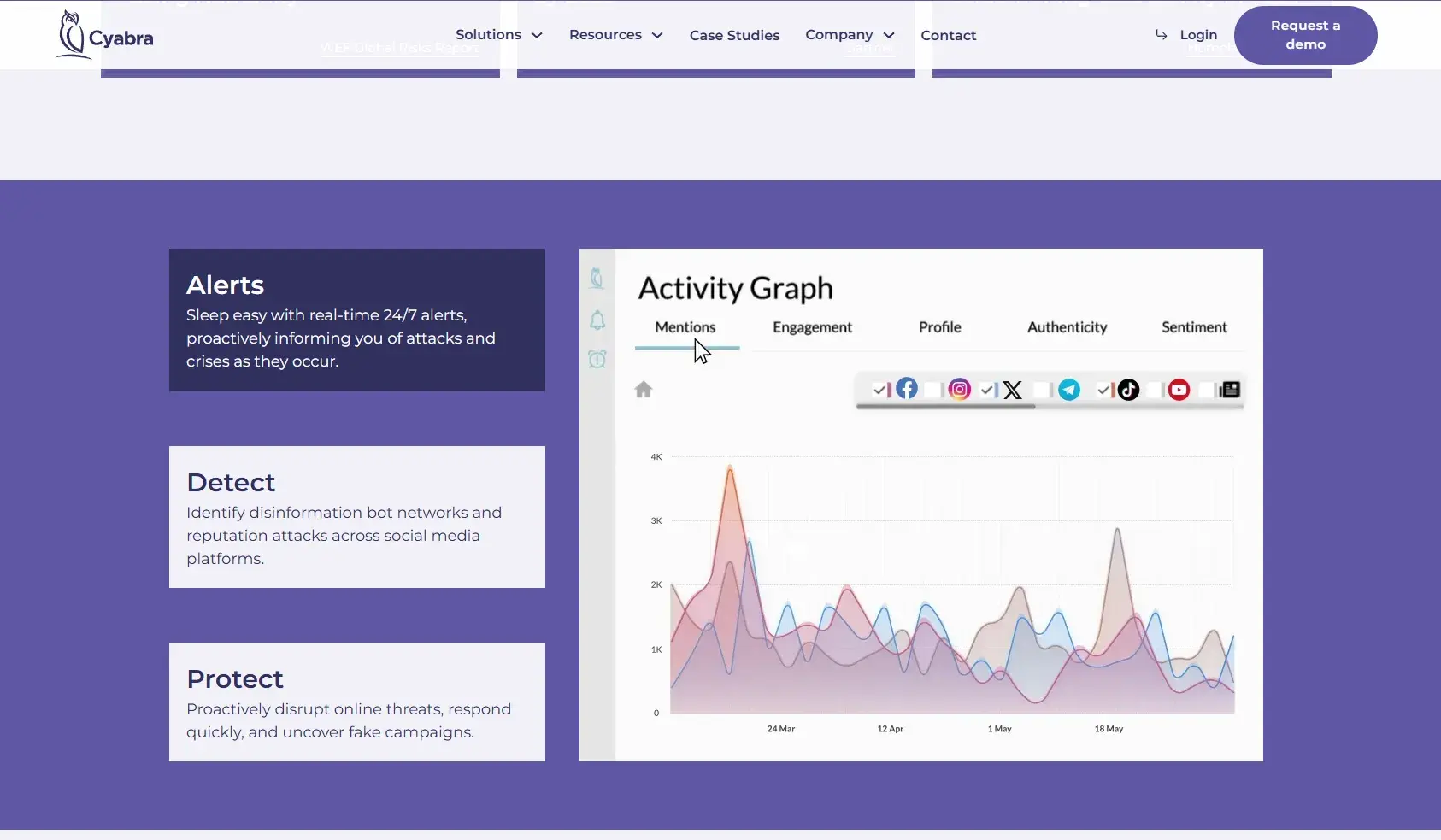Click the YouTube platform icon
The width and height of the screenshot is (1441, 840).
coord(1179,390)
